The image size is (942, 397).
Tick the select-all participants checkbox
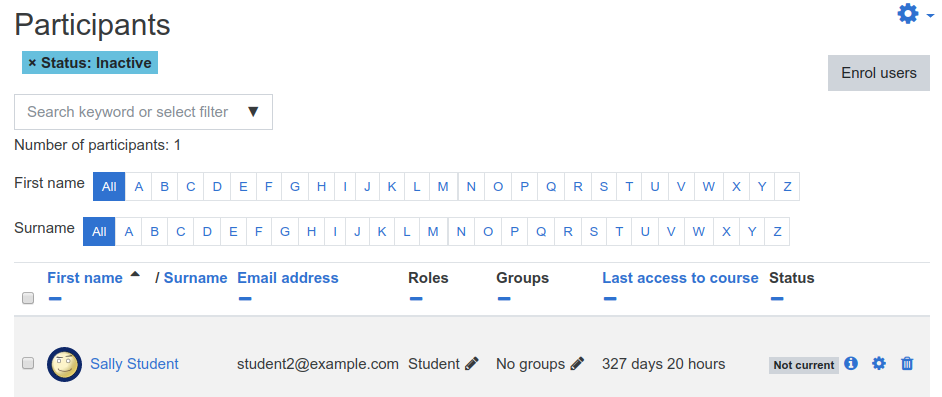(28, 298)
